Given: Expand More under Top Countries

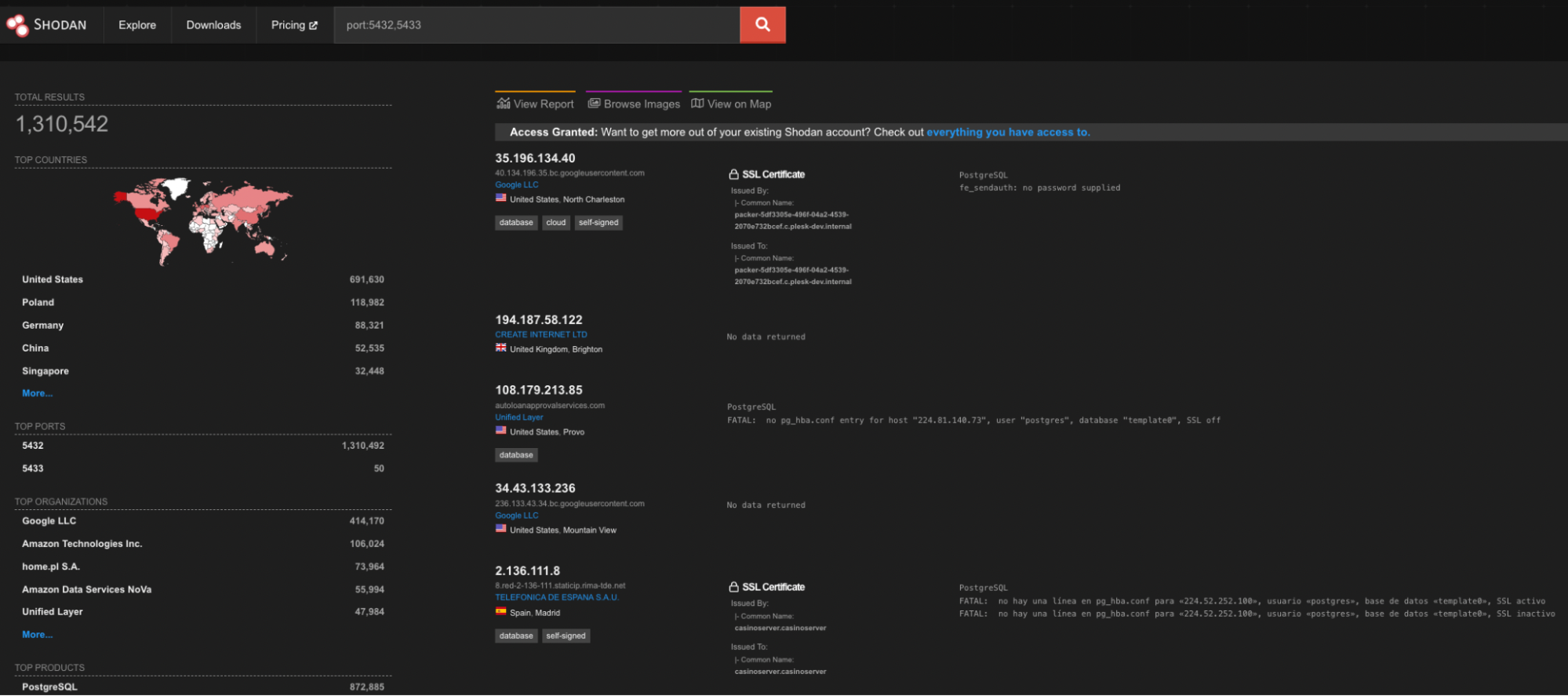Looking at the screenshot, I should 37,393.
